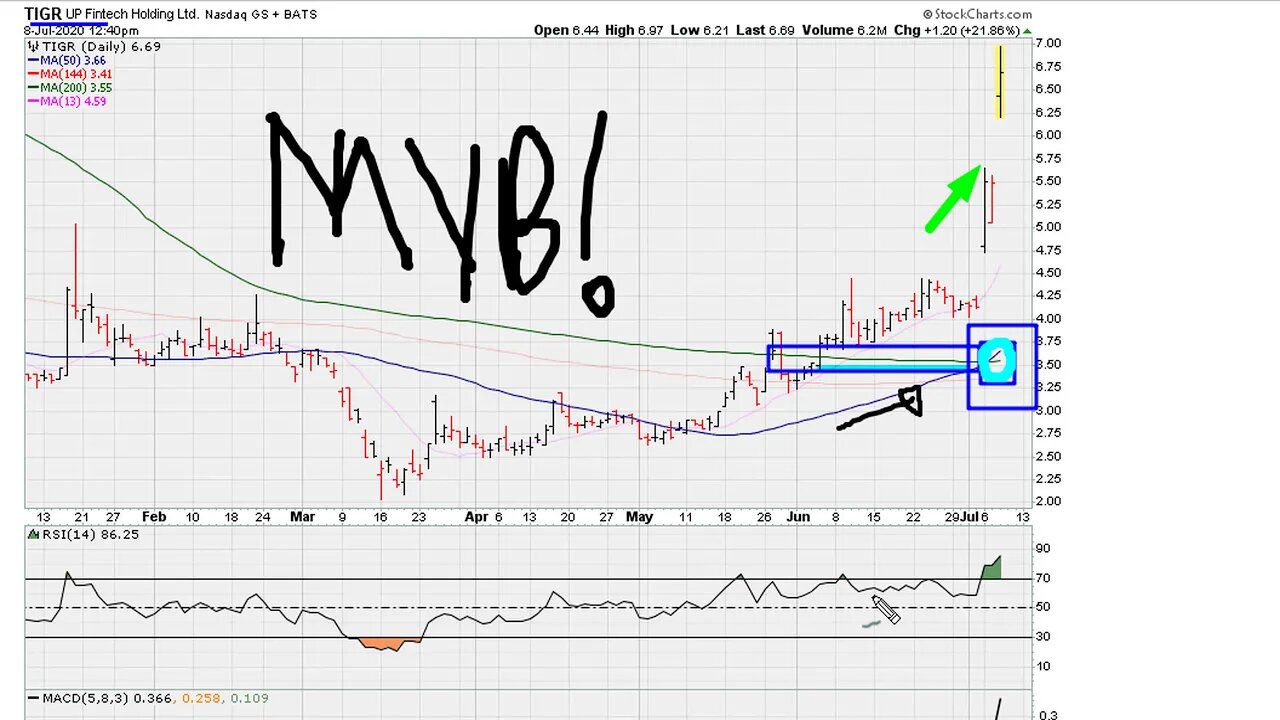This screenshot has width=1280, height=720.
Task: Click the Feb date axis label
Action: click(154, 517)
